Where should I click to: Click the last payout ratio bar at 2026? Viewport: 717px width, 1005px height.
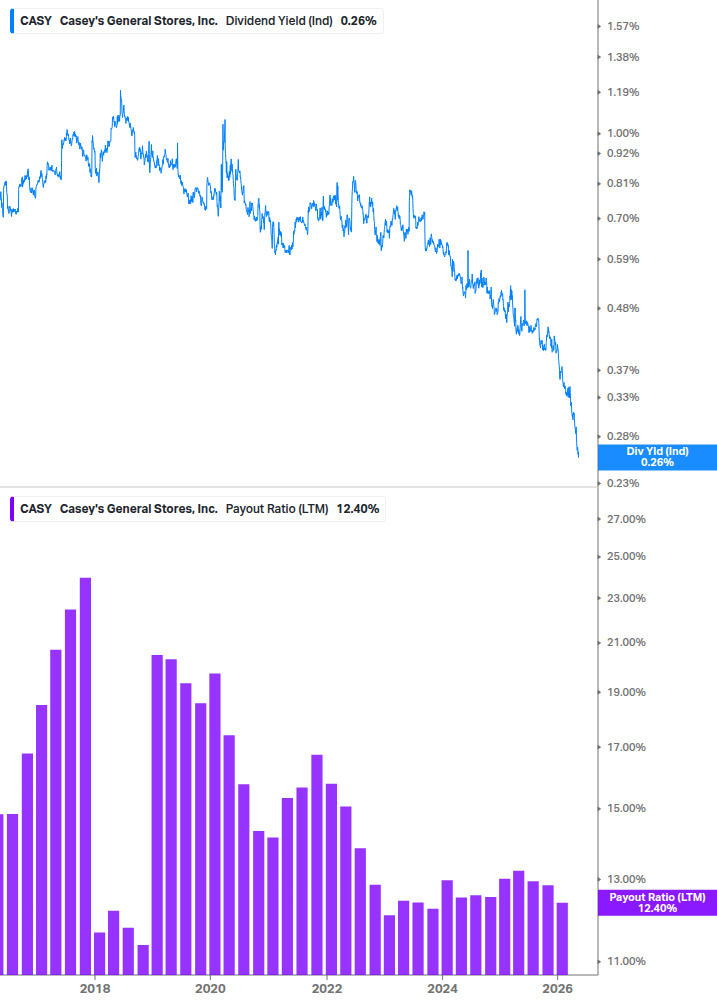(x=562, y=939)
